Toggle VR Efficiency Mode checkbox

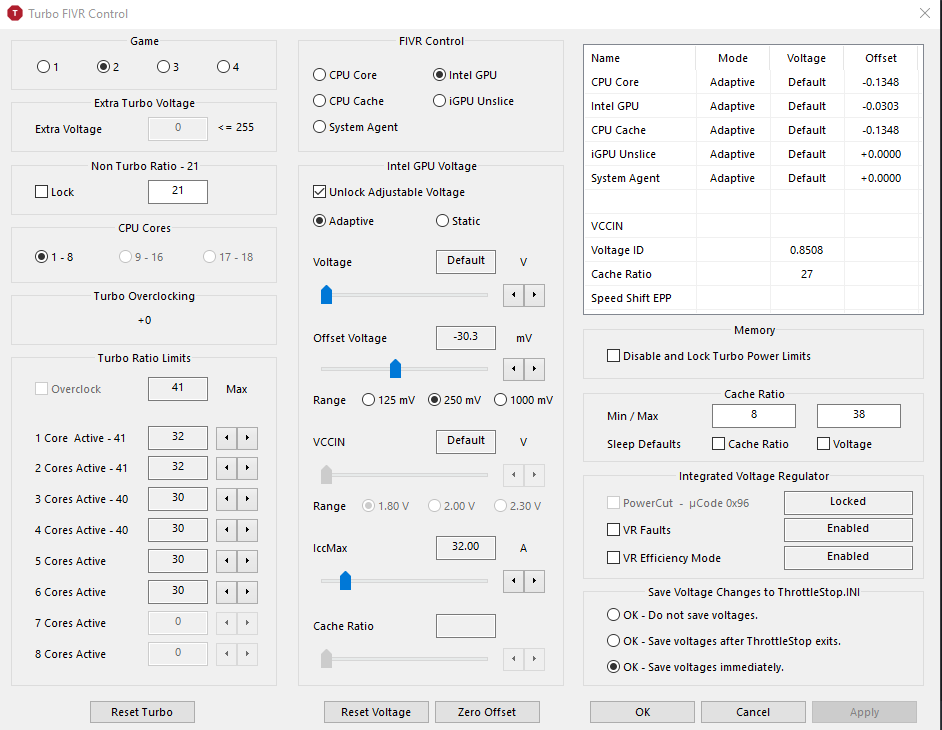(x=613, y=558)
